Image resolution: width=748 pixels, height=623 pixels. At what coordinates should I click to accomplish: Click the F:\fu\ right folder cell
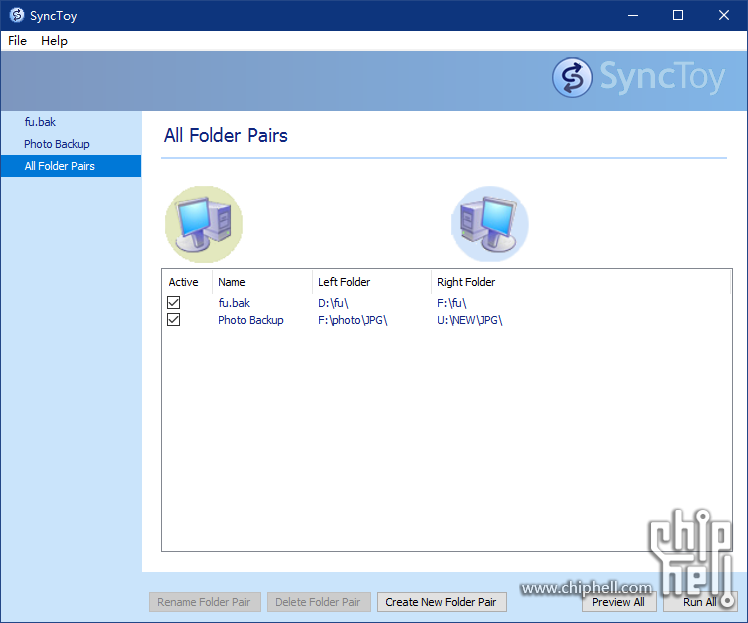click(x=452, y=303)
